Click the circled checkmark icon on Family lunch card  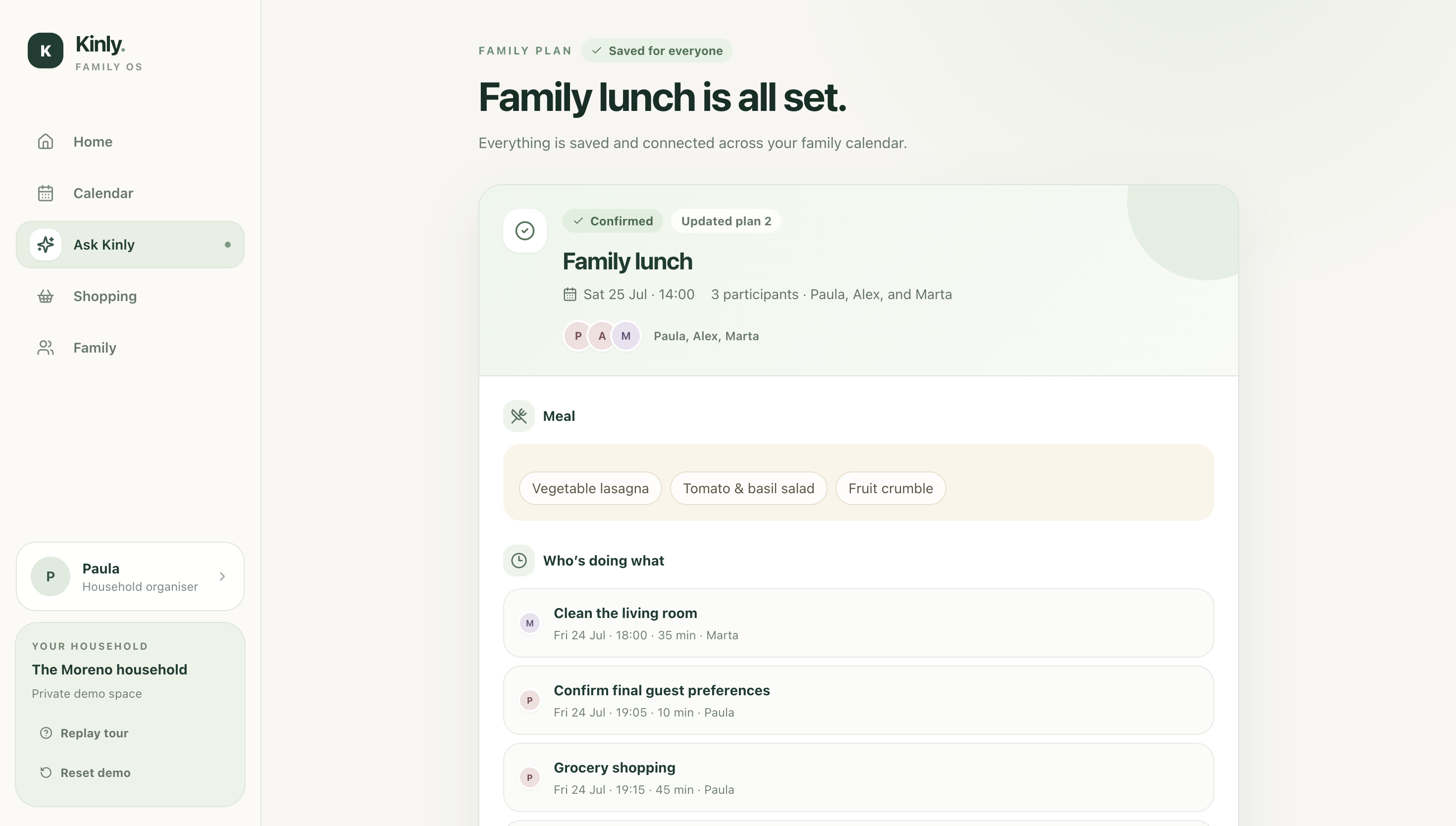click(x=524, y=231)
